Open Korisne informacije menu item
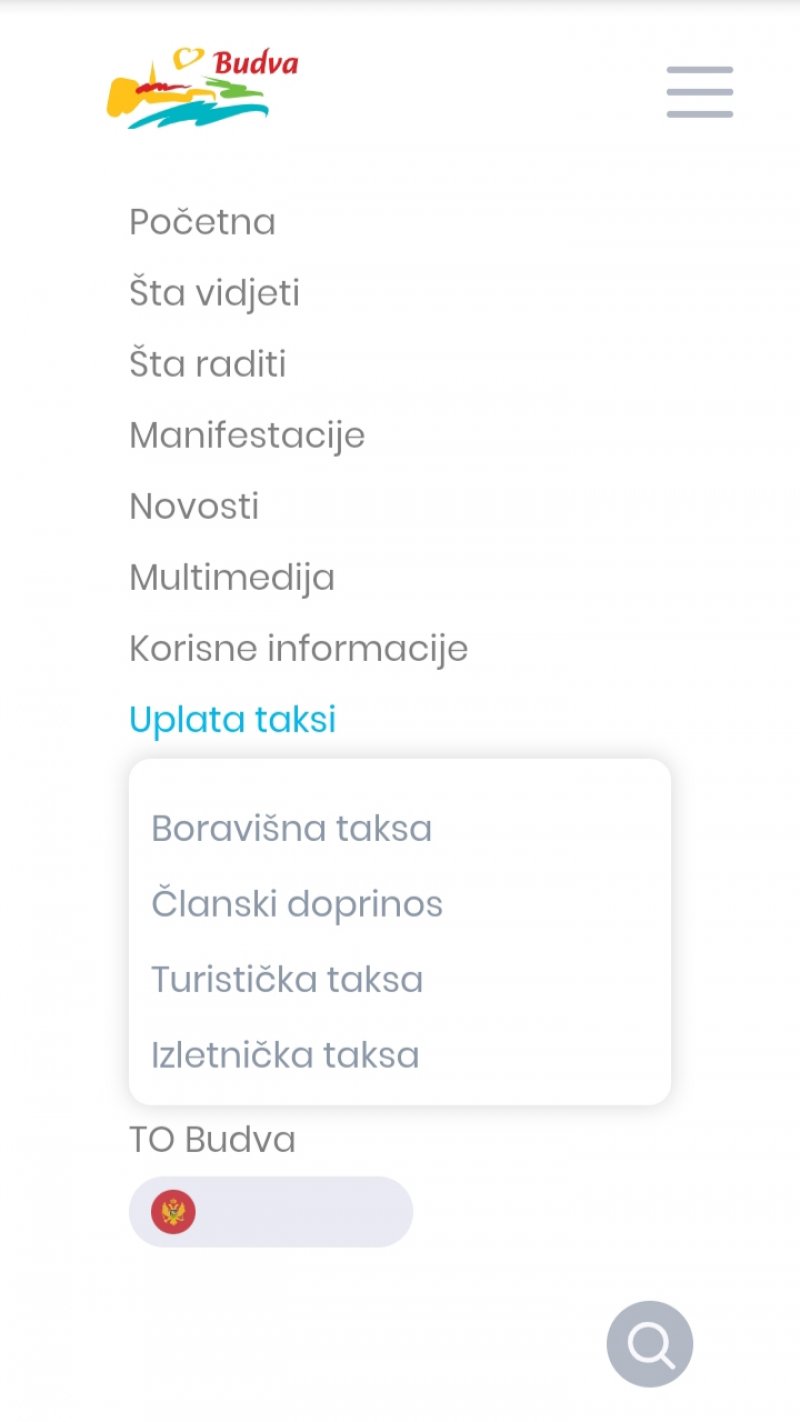This screenshot has height=1422, width=800. coord(298,649)
